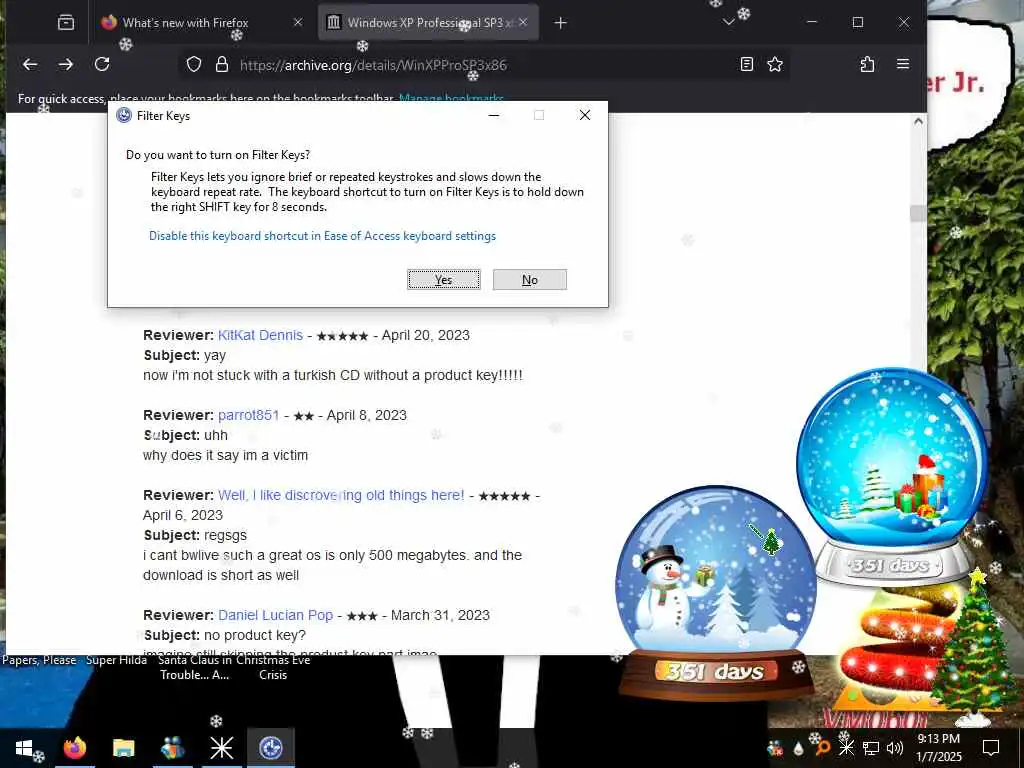
Task: Open the 'Well, I like discovering old things here!' reviewer
Action: click(341, 495)
